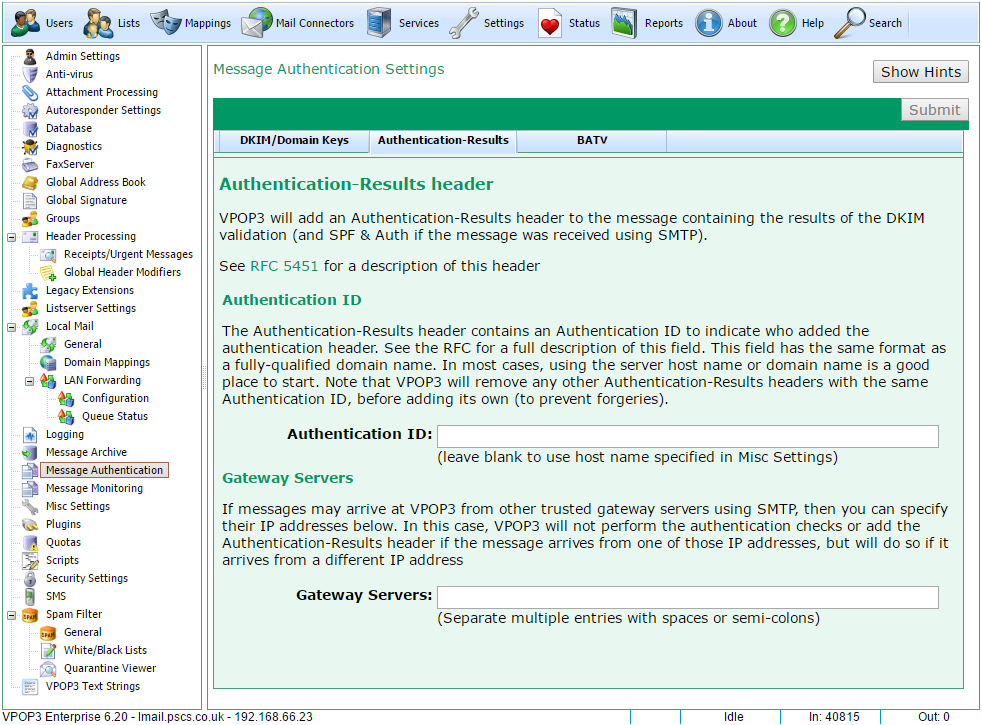Open VPOP3 Text Strings tree item
Screen dimensions: 982x725
pyautogui.click(x=93, y=686)
